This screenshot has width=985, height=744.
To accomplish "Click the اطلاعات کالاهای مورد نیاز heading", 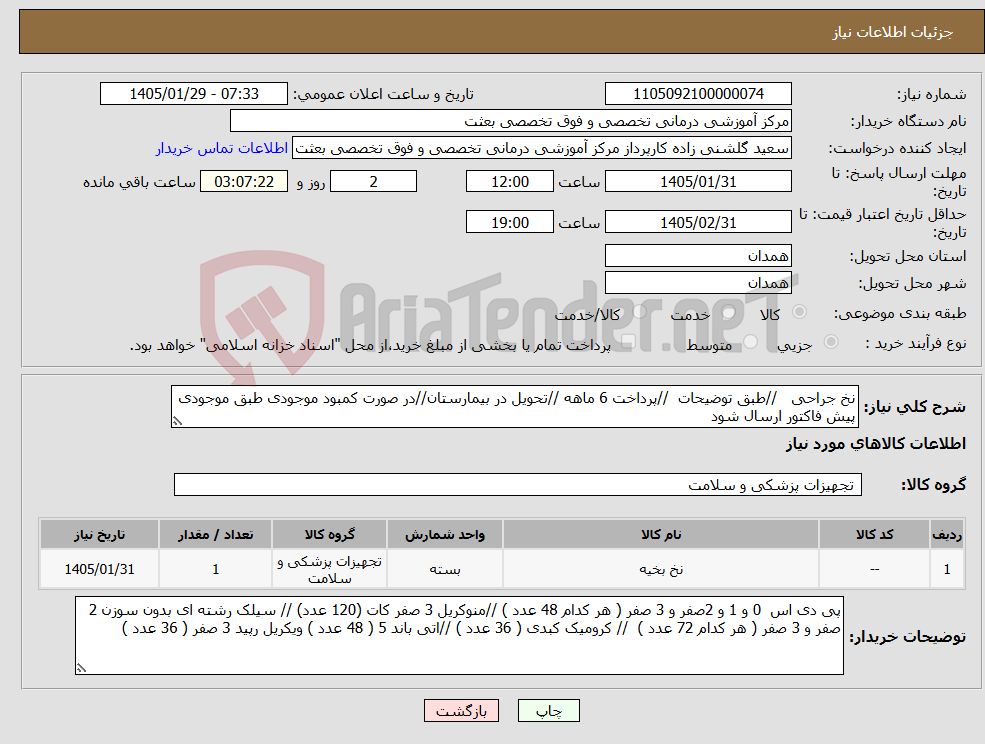I will [x=876, y=444].
